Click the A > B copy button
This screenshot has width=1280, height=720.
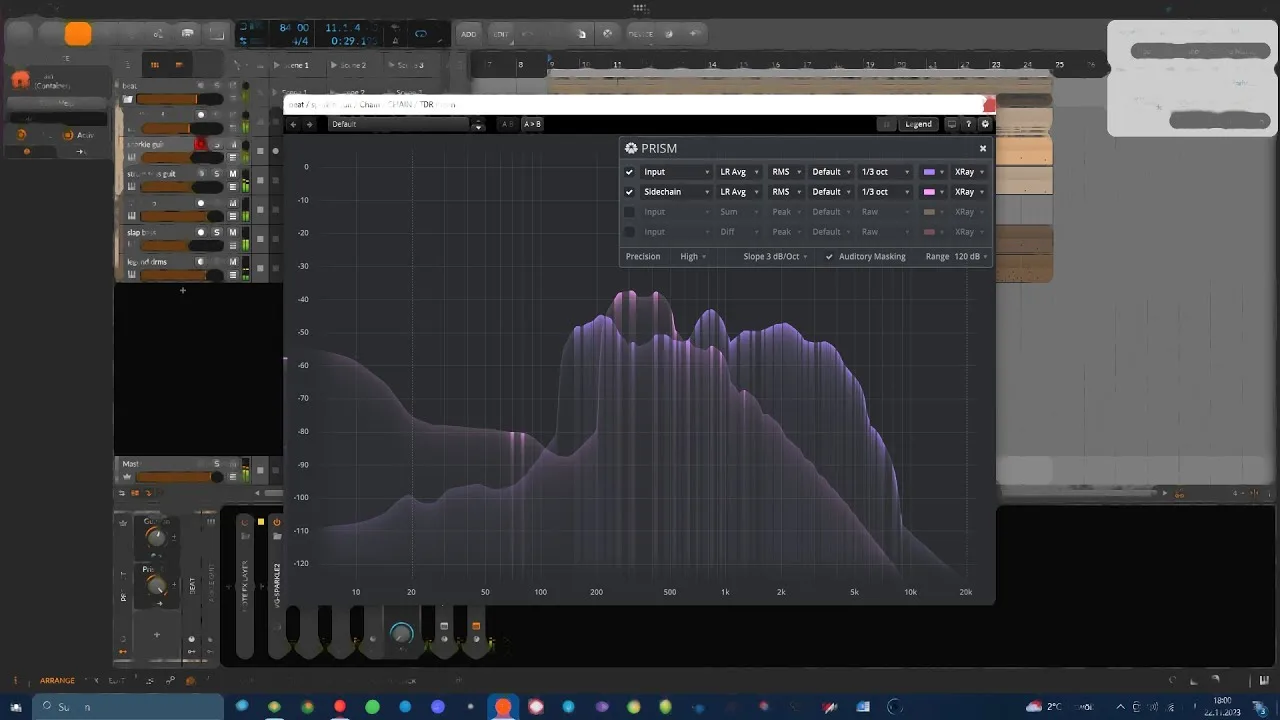[x=532, y=124]
